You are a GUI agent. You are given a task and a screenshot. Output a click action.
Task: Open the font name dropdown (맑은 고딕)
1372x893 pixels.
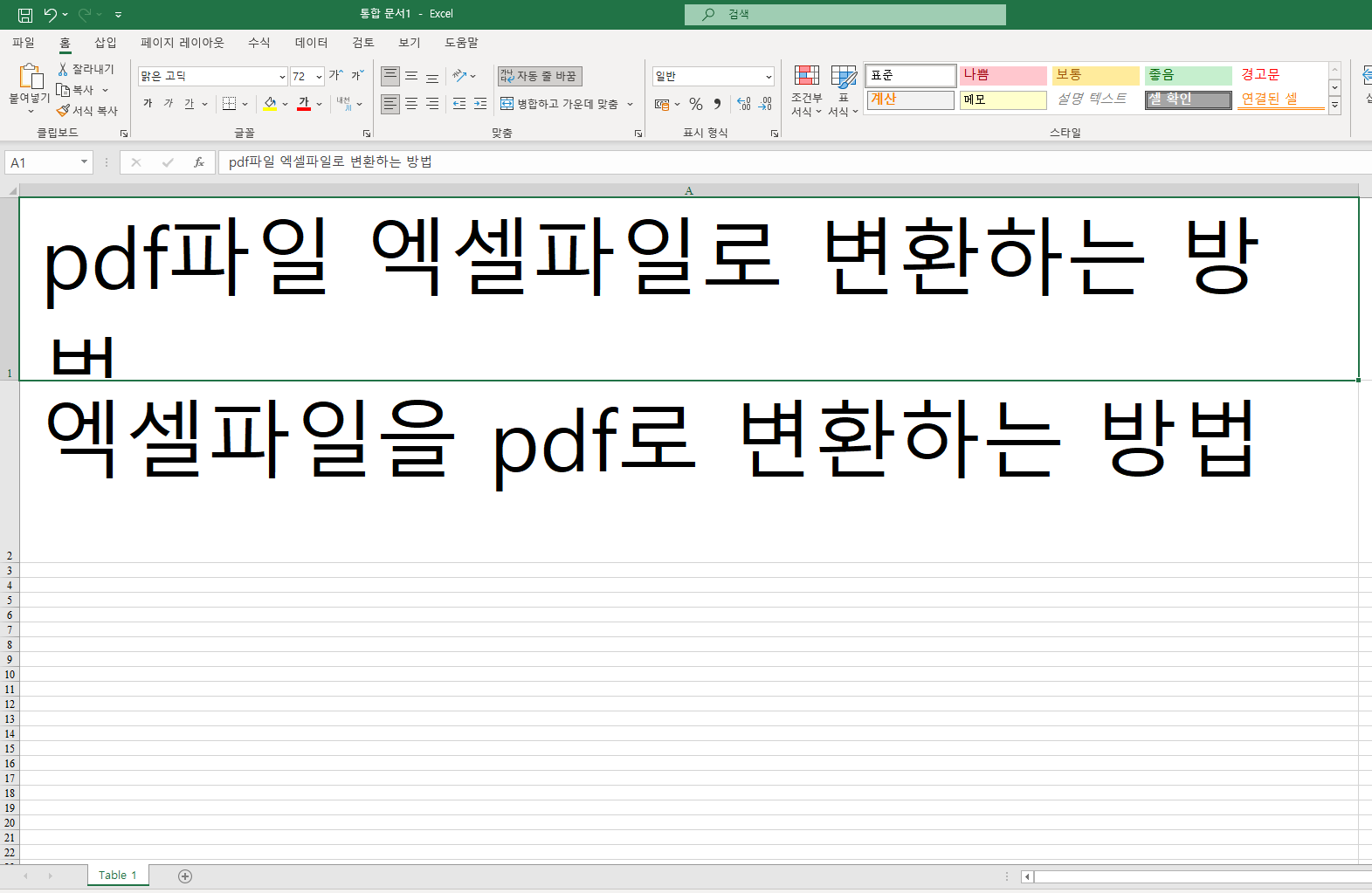(282, 77)
